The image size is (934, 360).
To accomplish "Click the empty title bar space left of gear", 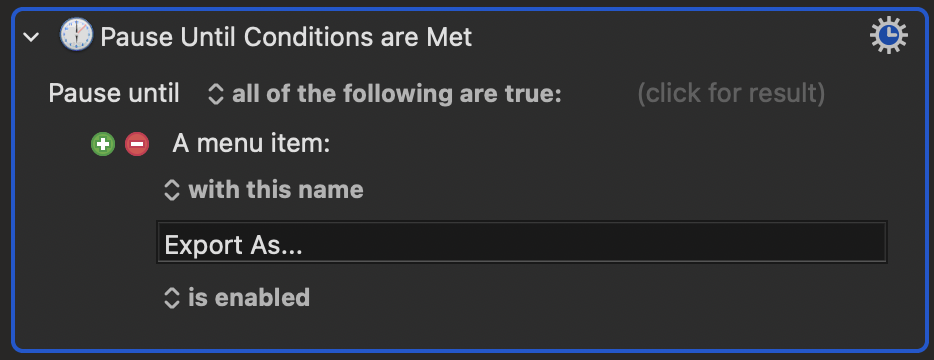I will 667,37.
